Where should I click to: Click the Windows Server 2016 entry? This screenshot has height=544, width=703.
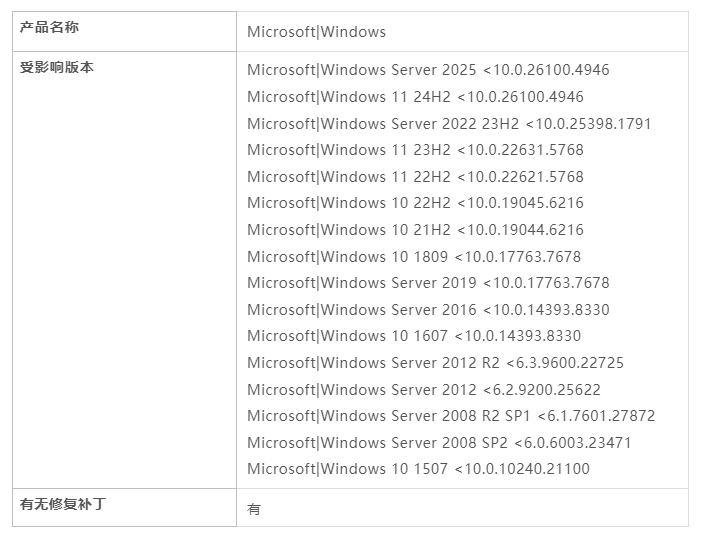[428, 310]
